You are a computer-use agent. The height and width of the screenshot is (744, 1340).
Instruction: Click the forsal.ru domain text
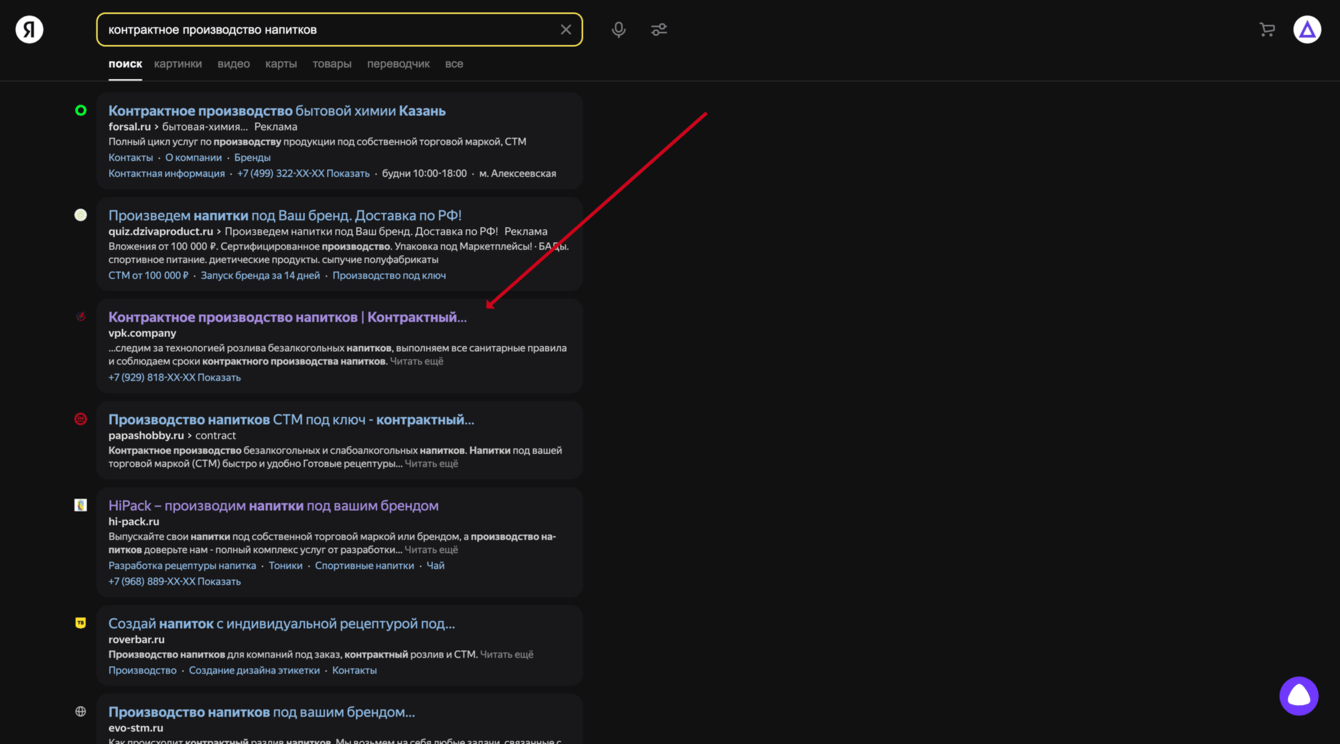click(x=130, y=127)
